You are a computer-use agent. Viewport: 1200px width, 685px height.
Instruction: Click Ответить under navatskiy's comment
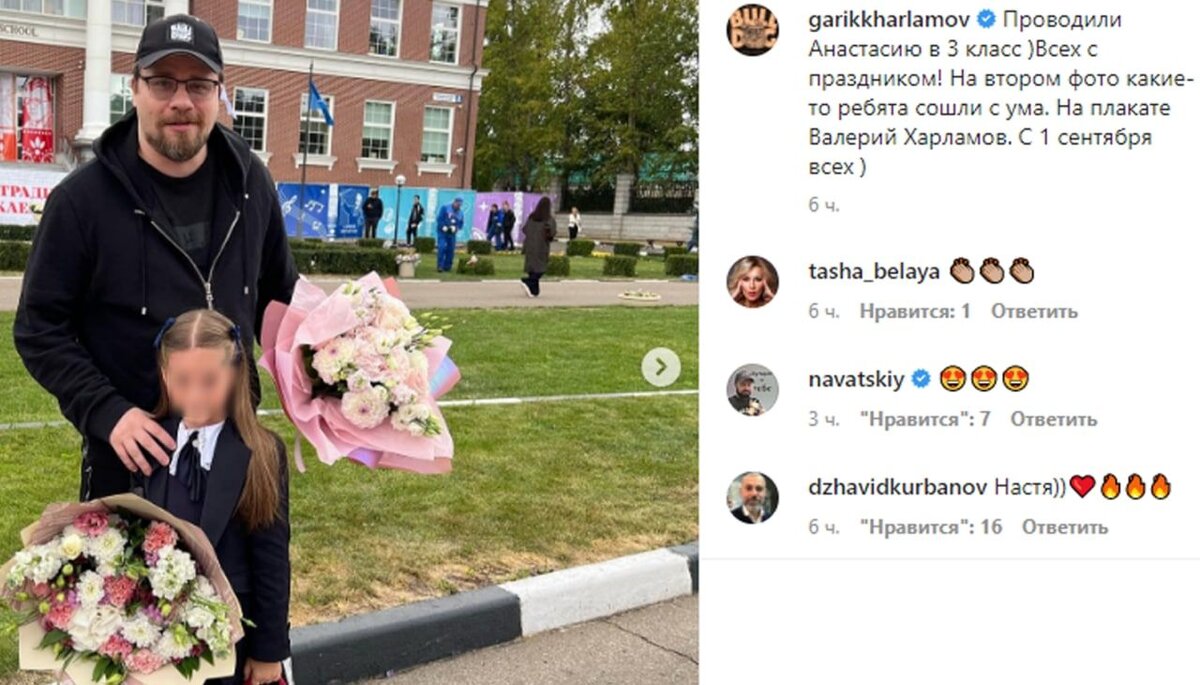[1053, 419]
